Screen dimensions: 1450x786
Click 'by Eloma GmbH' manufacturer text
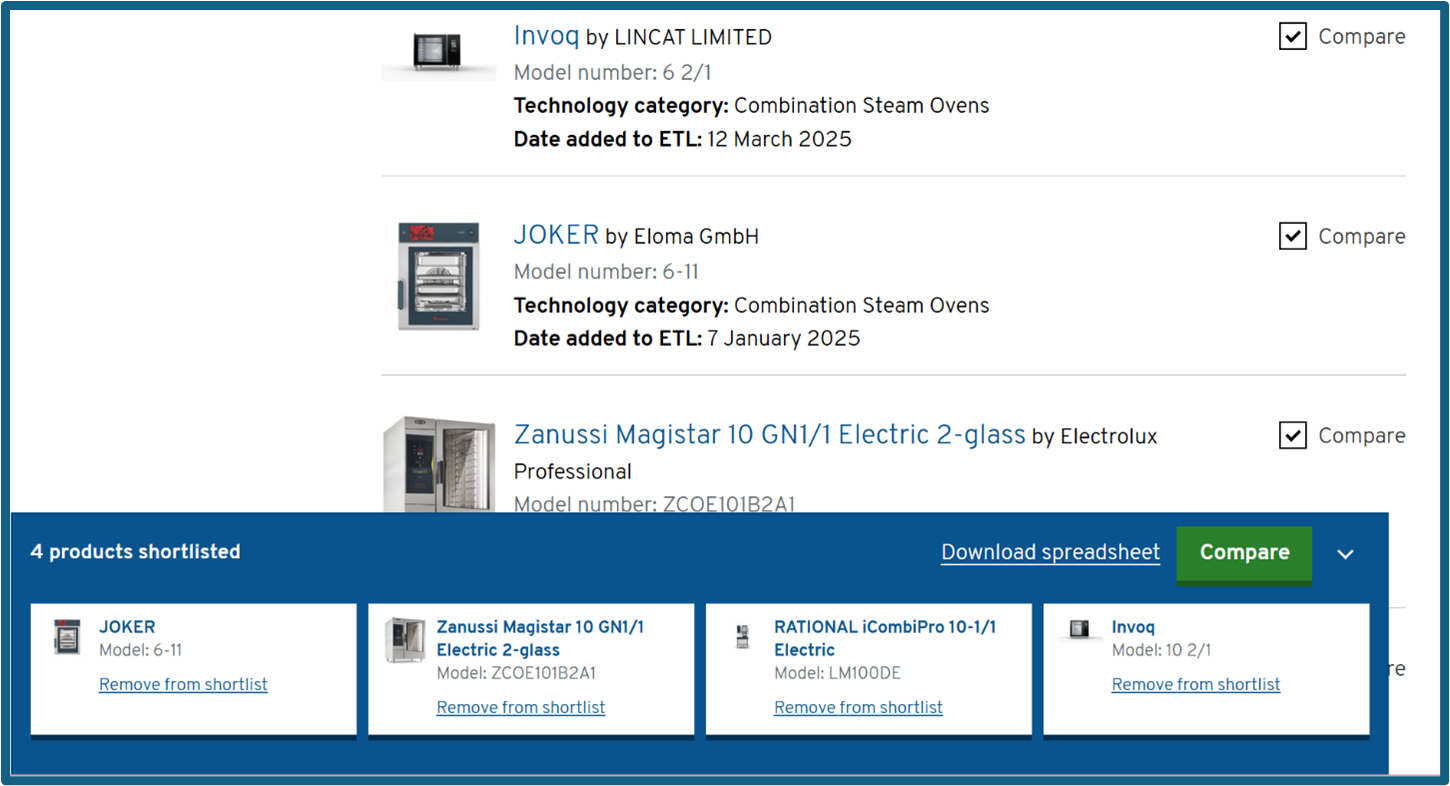[682, 237]
